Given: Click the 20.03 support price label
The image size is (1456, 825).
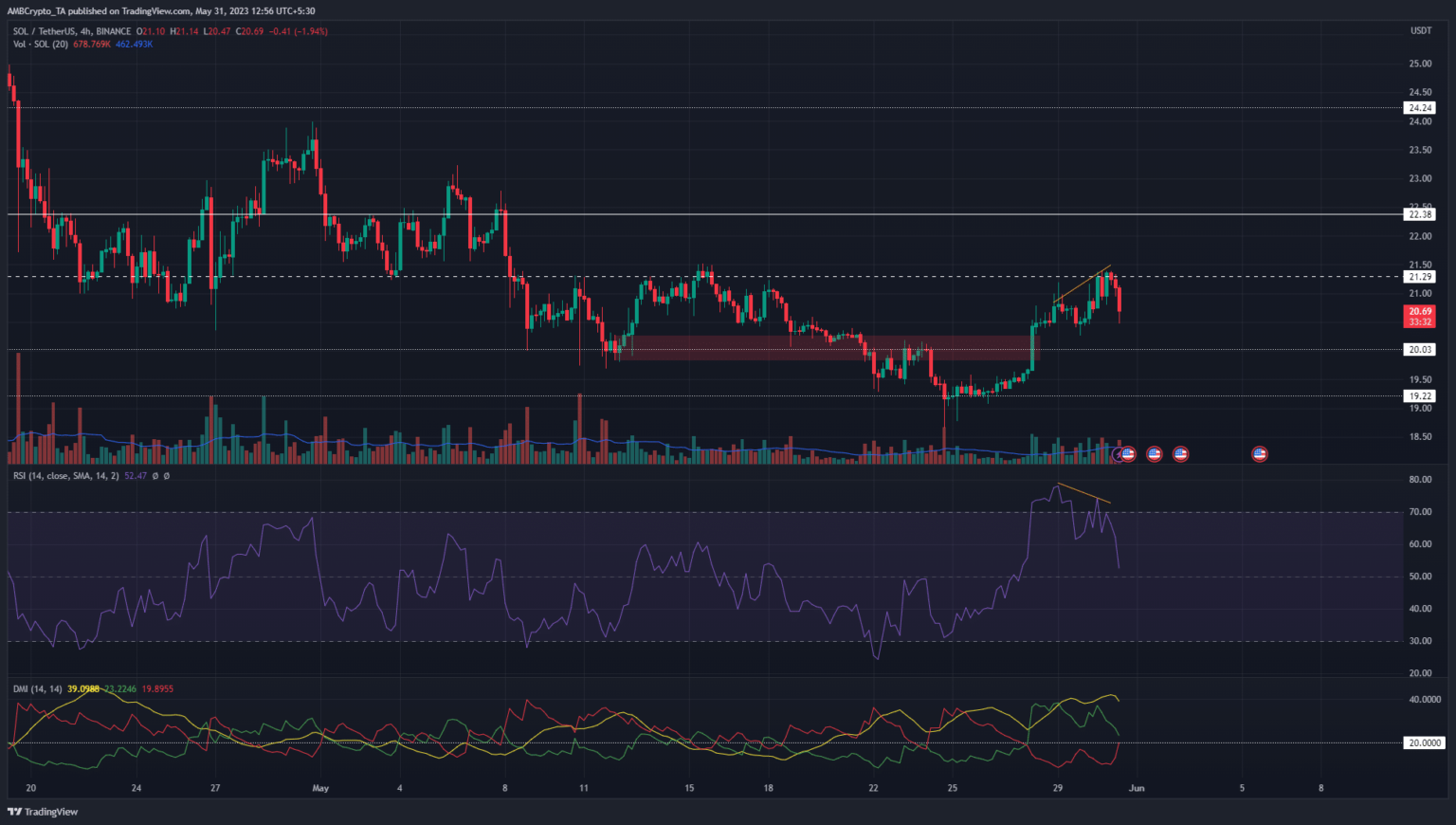Looking at the screenshot, I should (1419, 350).
